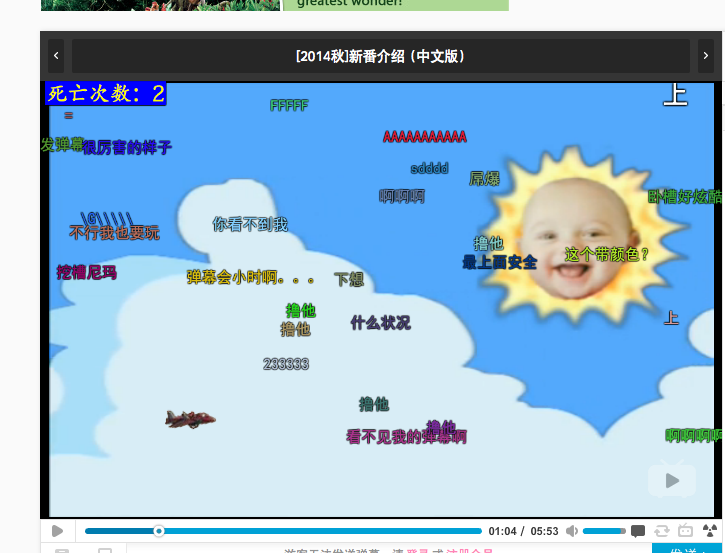Screen dimensions: 725x553
Task: Click the red AAAAAAAAAAA comment
Action: click(424, 137)
